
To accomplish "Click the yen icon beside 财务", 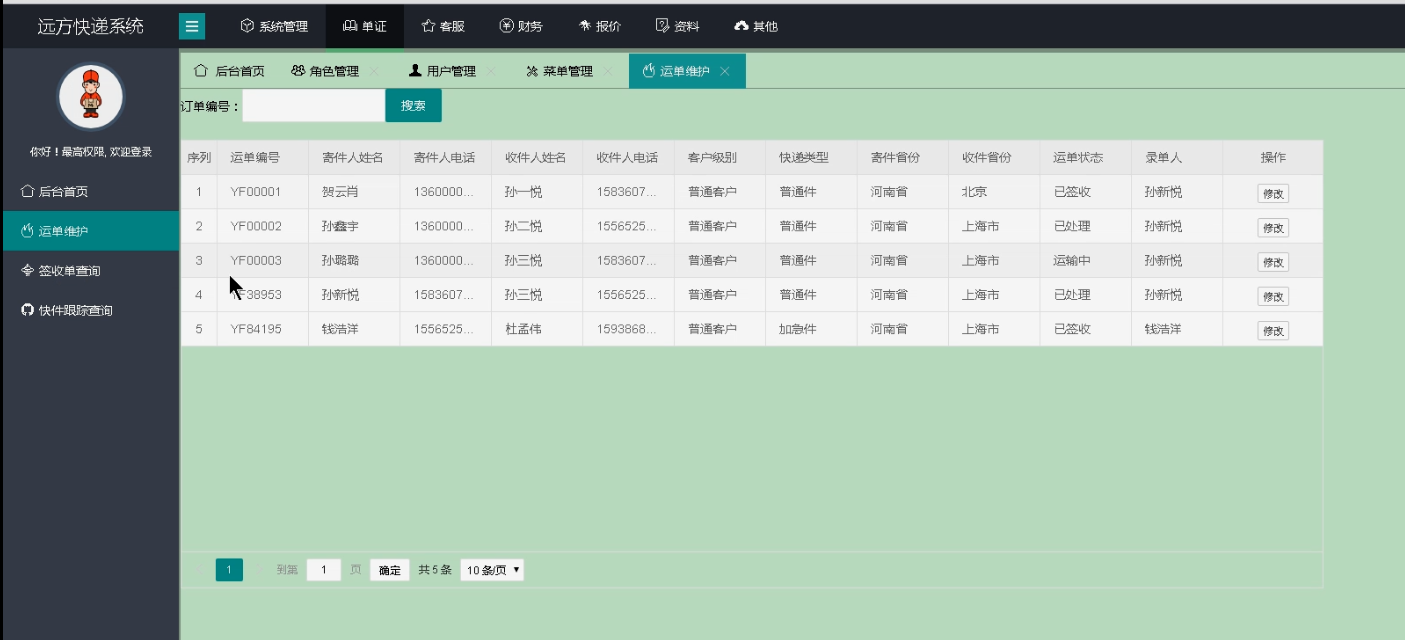I will click(506, 26).
